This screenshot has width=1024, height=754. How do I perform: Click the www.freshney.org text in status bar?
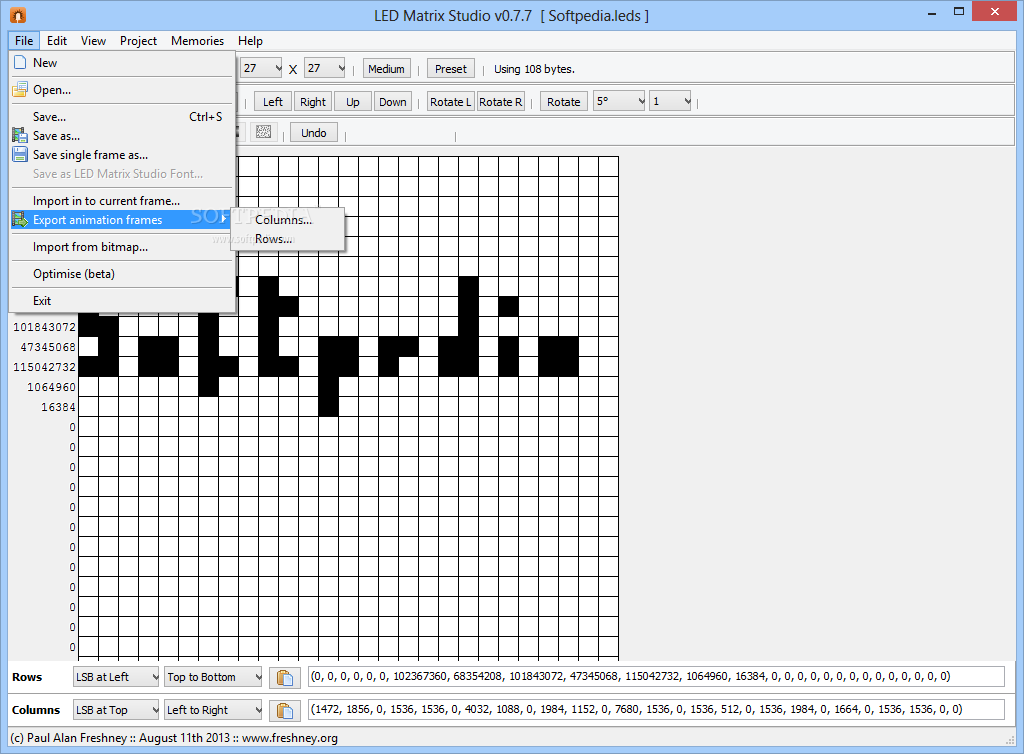point(290,738)
